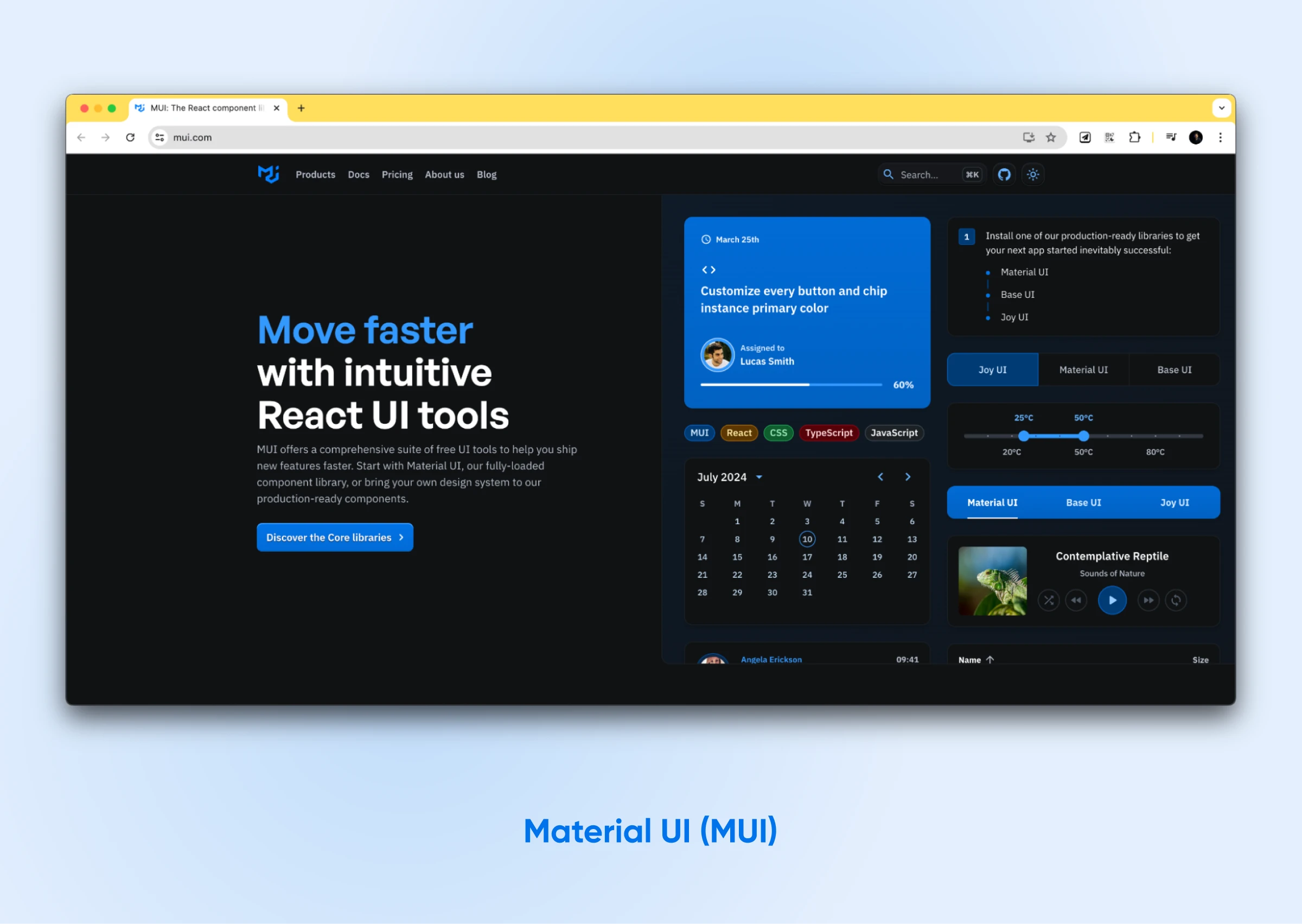Click Discover the Core libraries button

335,537
